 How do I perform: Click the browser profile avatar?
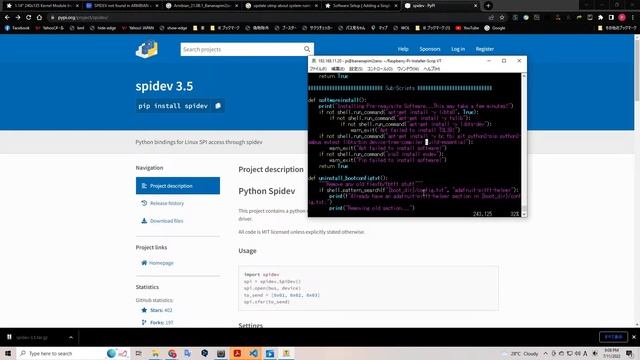(622, 18)
